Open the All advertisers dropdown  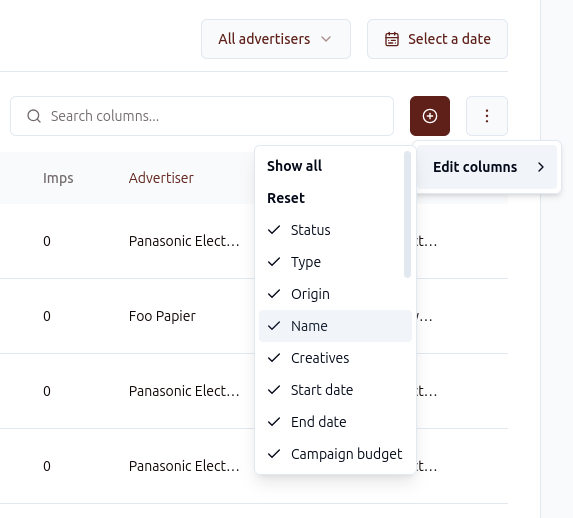pyautogui.click(x=276, y=39)
